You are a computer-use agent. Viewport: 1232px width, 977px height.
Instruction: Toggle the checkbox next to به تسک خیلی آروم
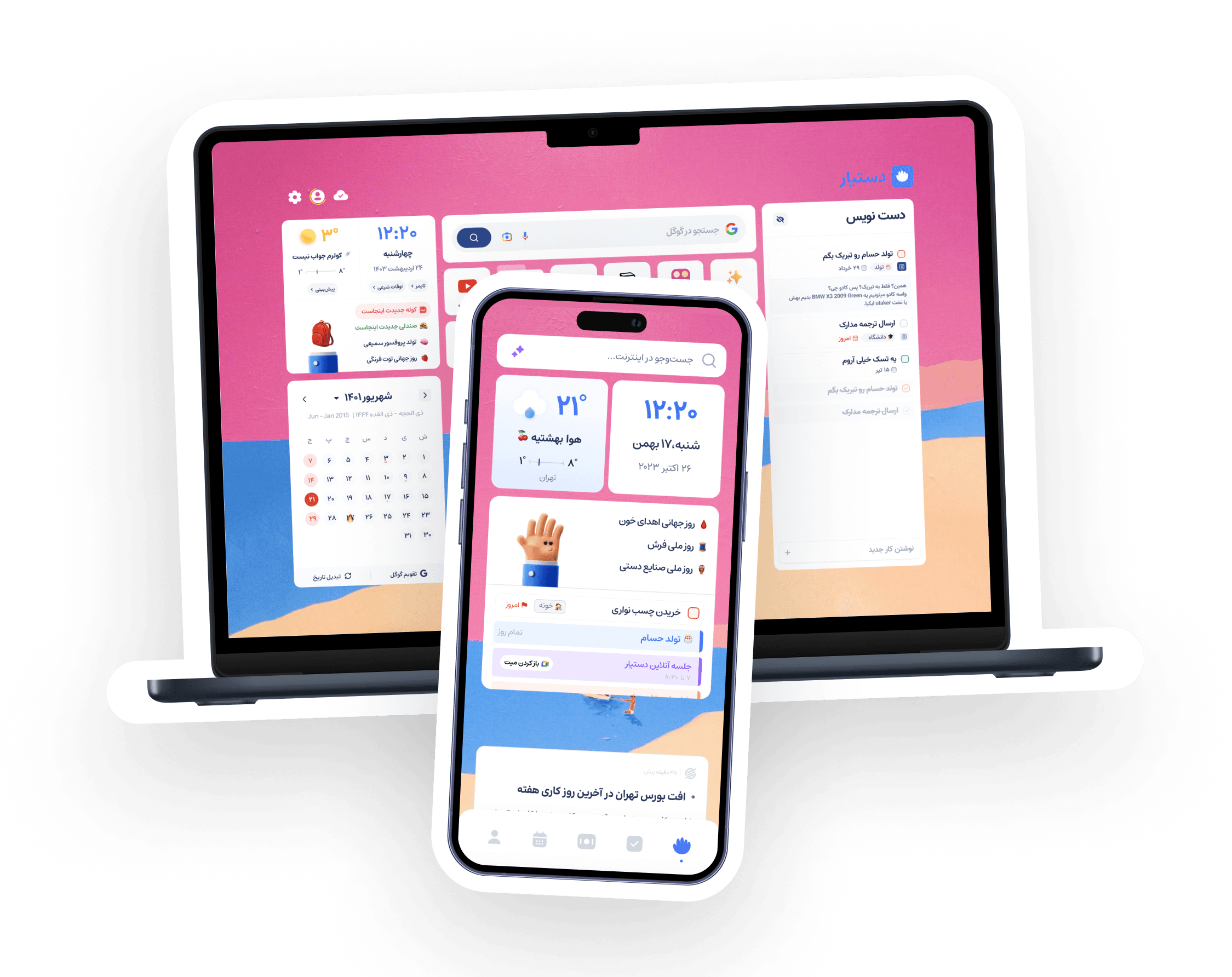(905, 358)
